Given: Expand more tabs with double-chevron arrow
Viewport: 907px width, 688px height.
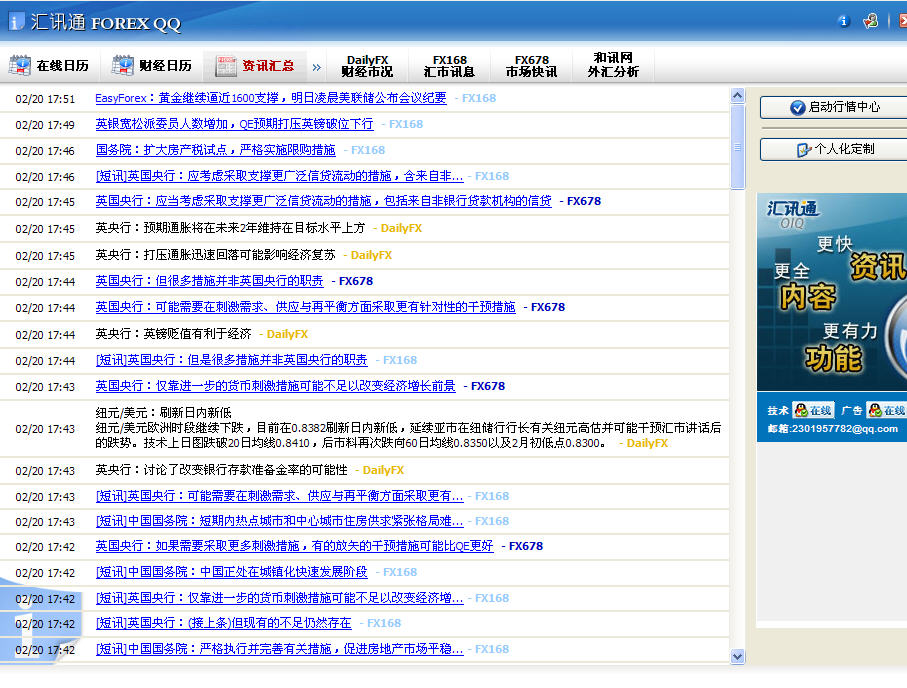Looking at the screenshot, I should [317, 67].
